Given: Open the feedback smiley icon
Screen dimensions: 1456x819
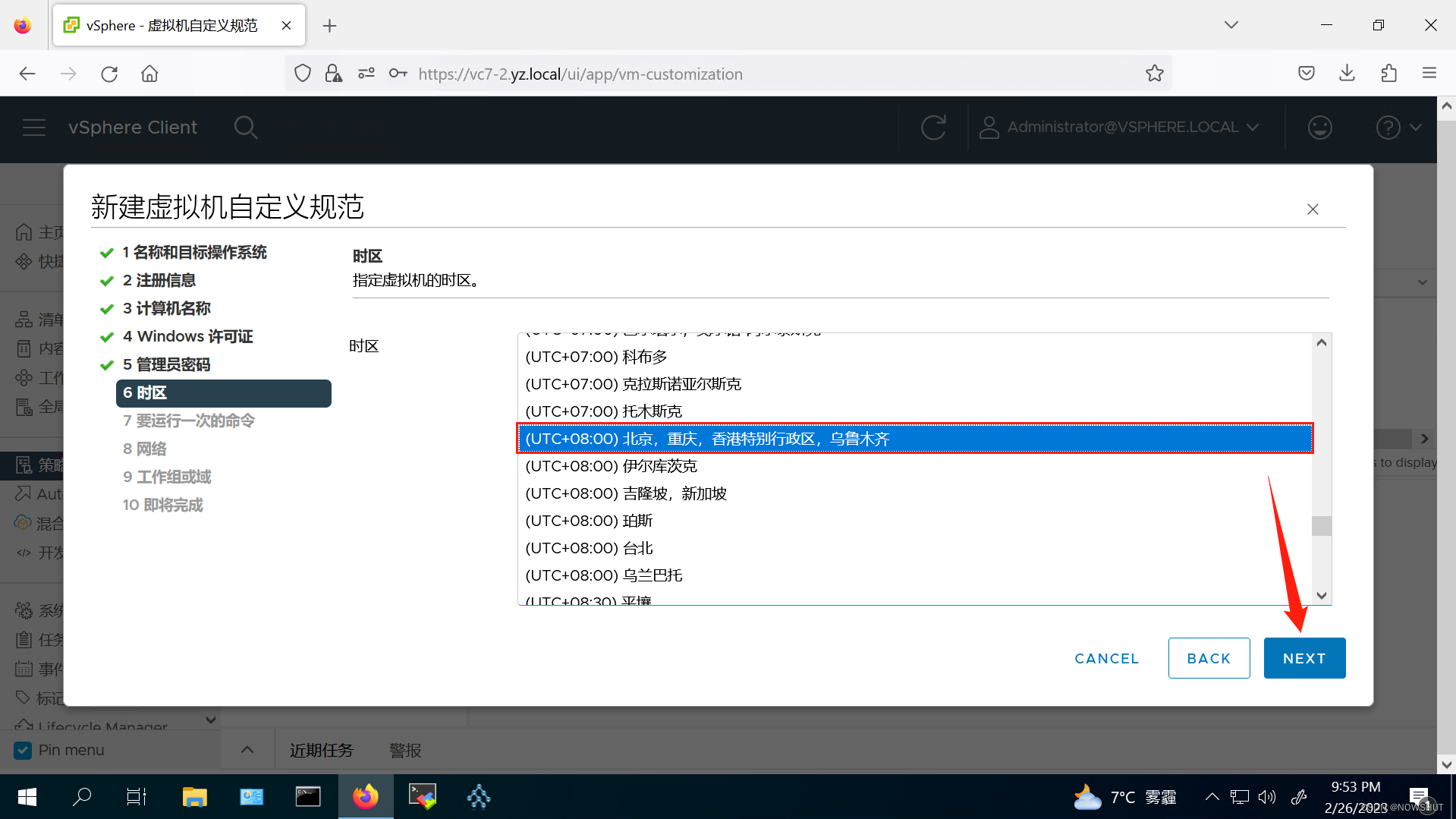Looking at the screenshot, I should tap(1319, 127).
